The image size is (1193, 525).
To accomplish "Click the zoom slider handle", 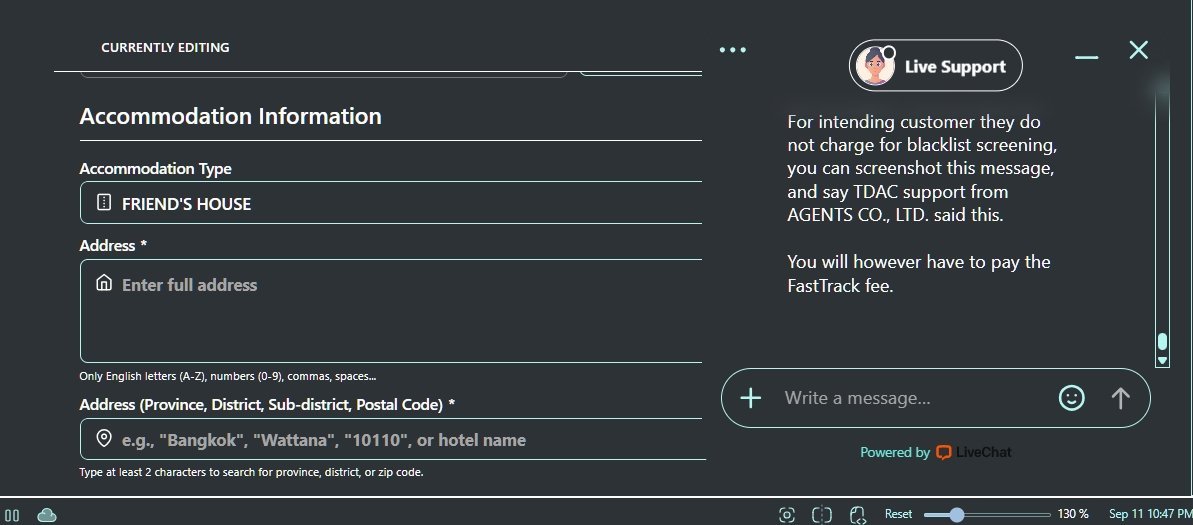I will [x=957, y=514].
